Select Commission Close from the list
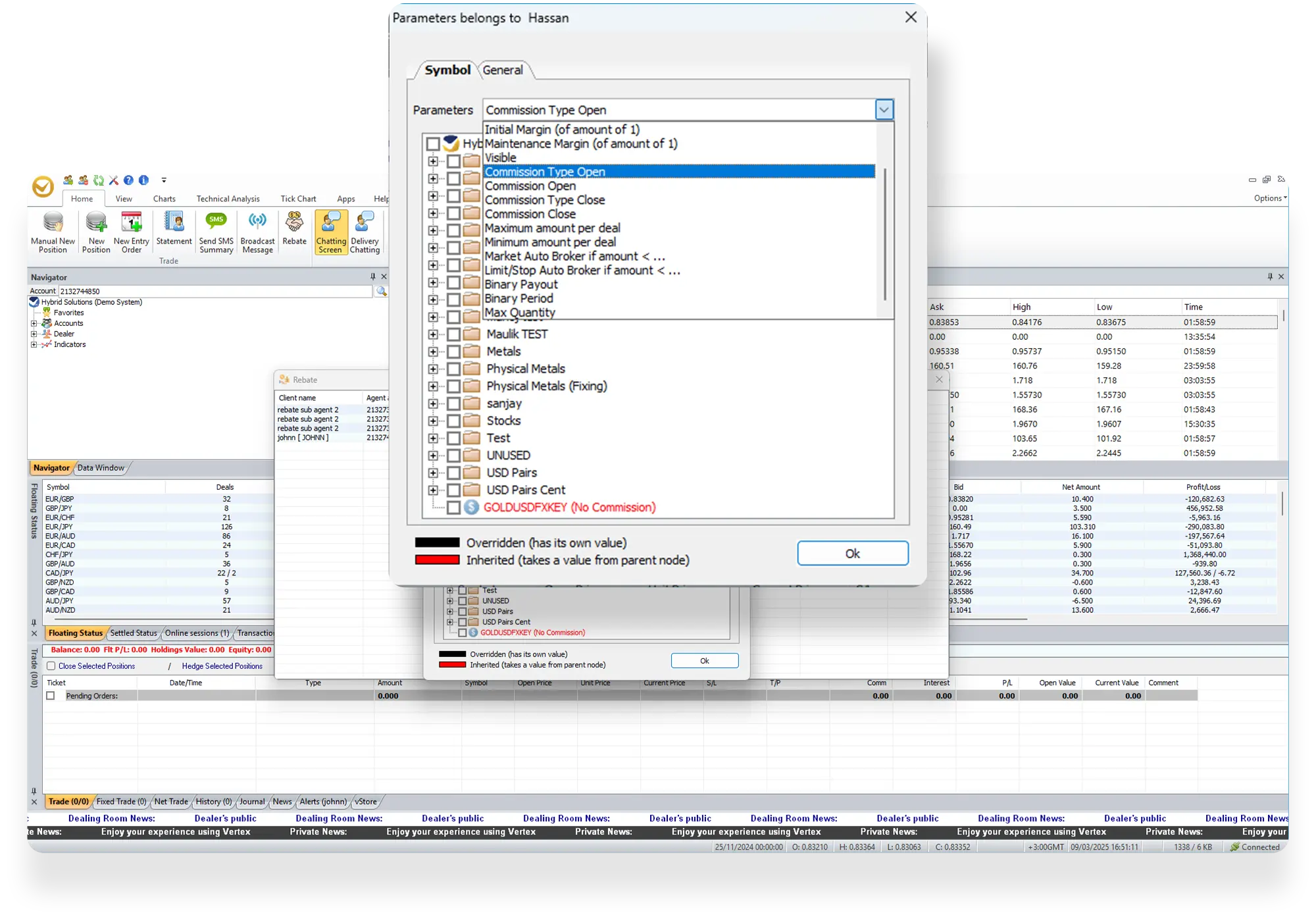Screen dimensions: 1316x919 (x=530, y=214)
